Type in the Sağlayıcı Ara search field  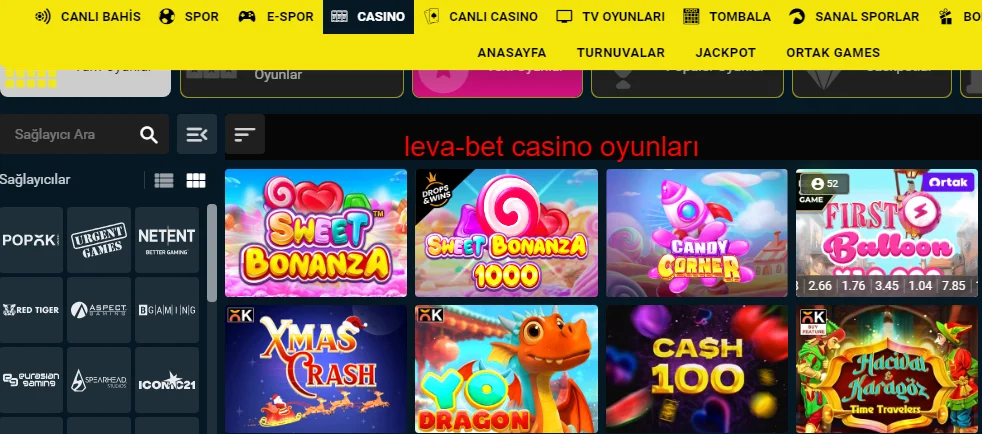72,134
